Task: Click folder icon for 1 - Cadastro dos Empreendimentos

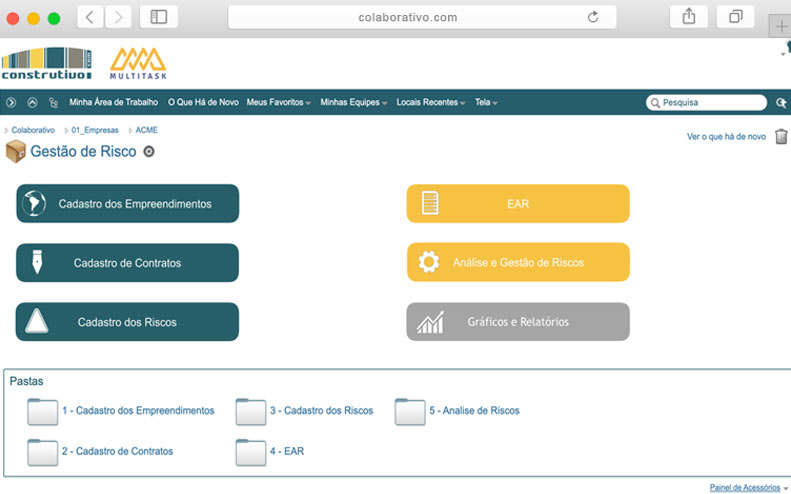Action: tap(42, 412)
